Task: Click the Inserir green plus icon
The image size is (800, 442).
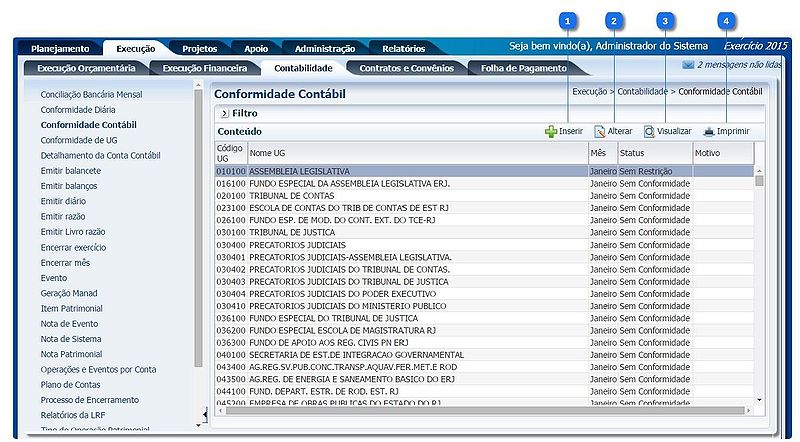Action: (x=551, y=131)
